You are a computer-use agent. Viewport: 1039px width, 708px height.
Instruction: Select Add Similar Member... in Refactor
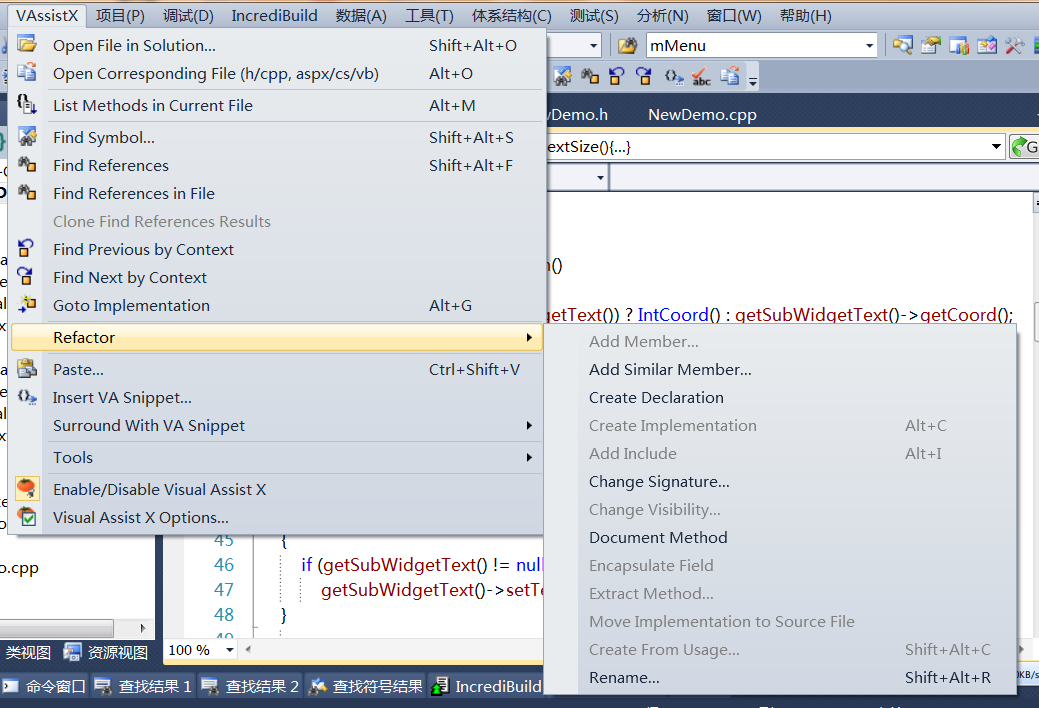pos(670,369)
